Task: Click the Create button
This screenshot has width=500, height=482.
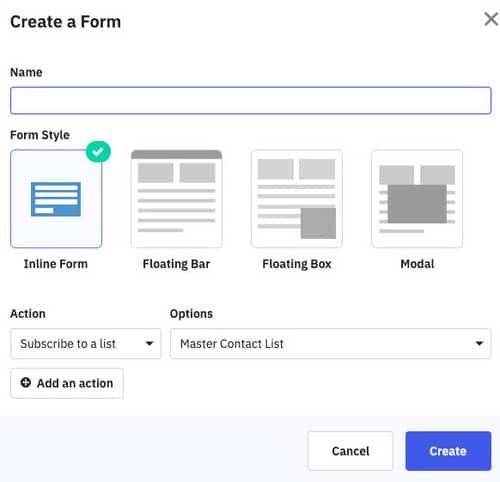Action: [448, 451]
